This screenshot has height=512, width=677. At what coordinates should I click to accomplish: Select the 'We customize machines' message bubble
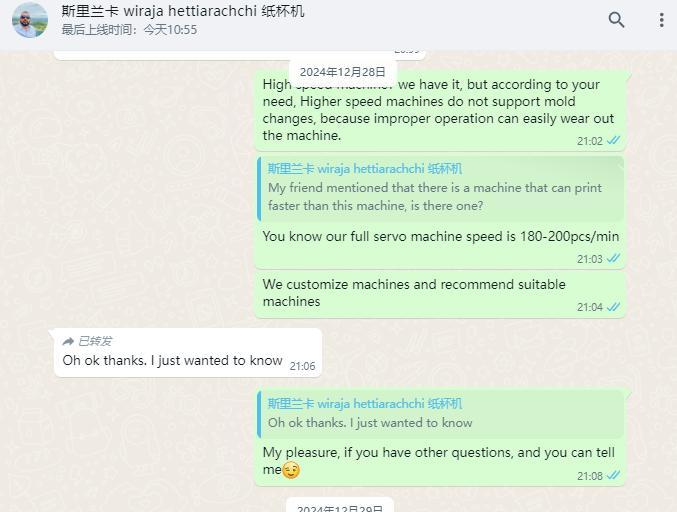click(440, 294)
